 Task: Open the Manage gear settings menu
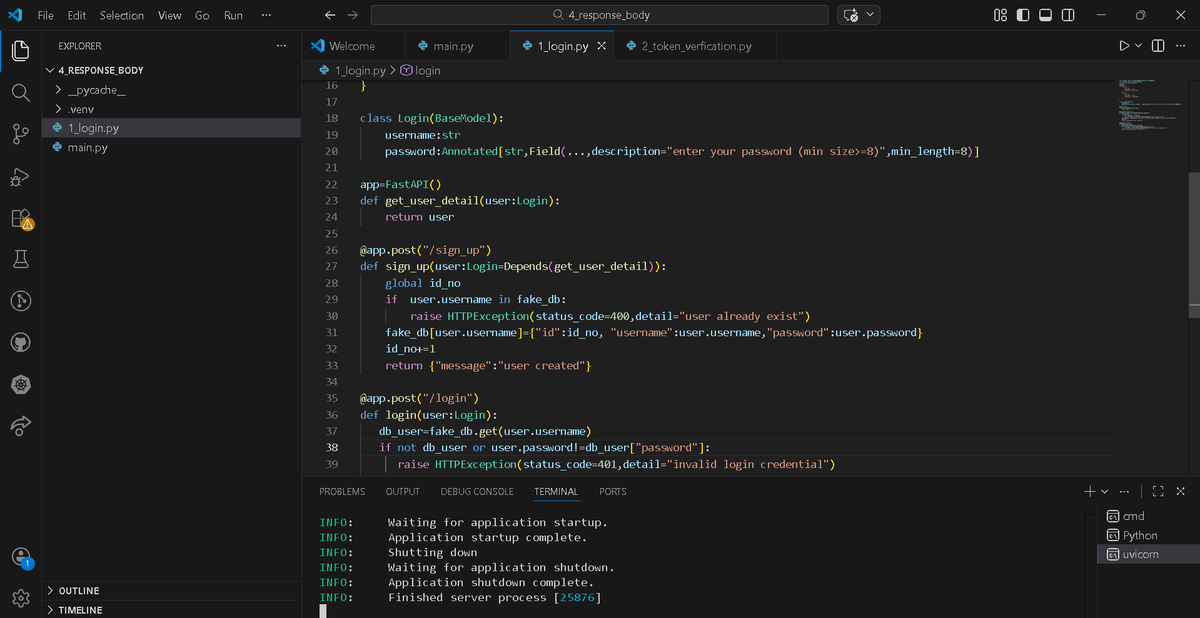point(21,598)
